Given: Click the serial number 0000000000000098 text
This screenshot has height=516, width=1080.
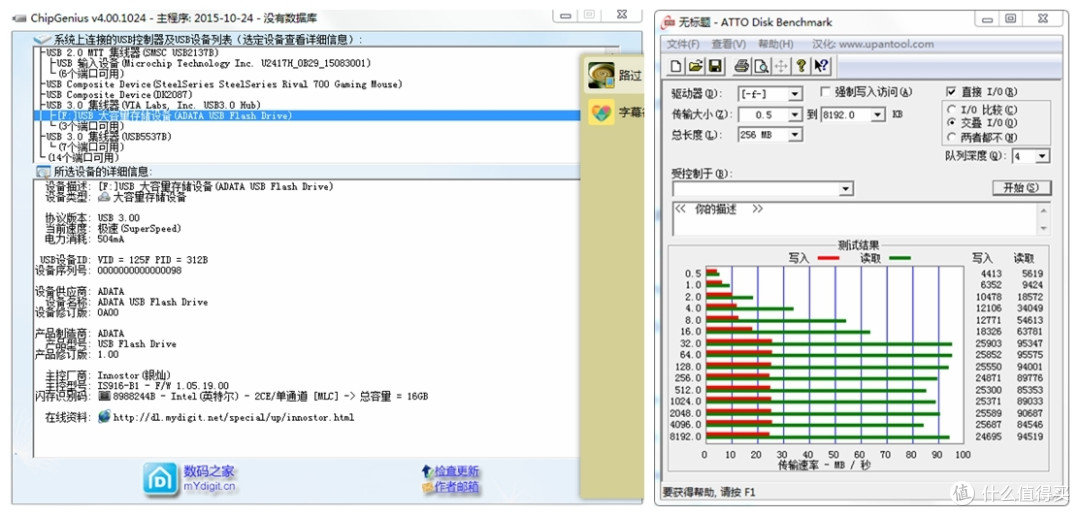Looking at the screenshot, I should 140,270.
